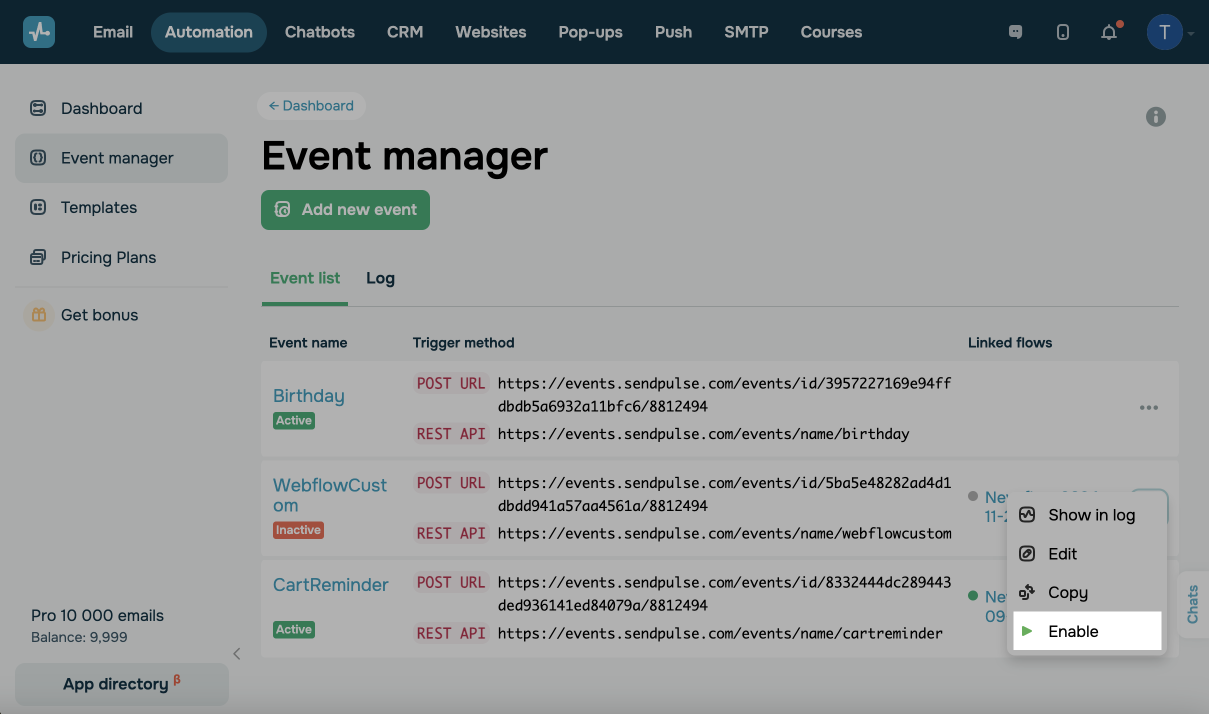This screenshot has height=714, width=1209.
Task: Click the info icon near page title
Action: click(x=1156, y=117)
